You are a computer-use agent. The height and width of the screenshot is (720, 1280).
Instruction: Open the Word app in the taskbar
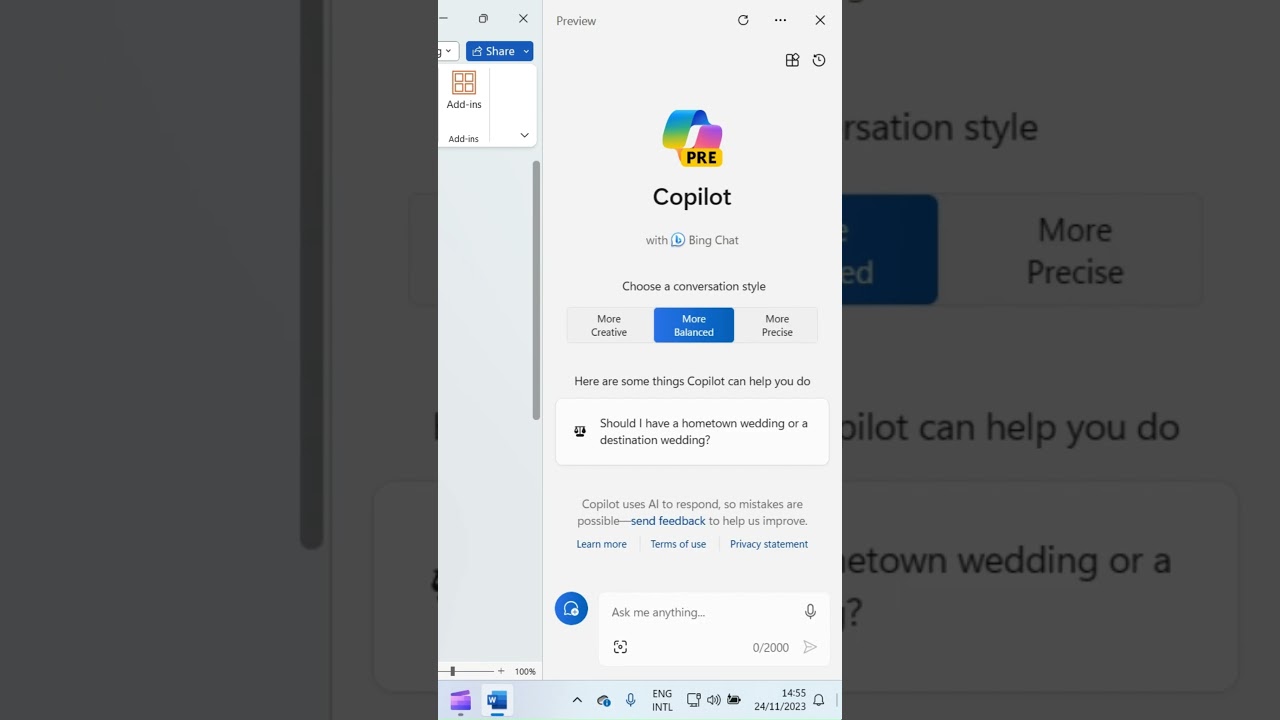click(497, 700)
